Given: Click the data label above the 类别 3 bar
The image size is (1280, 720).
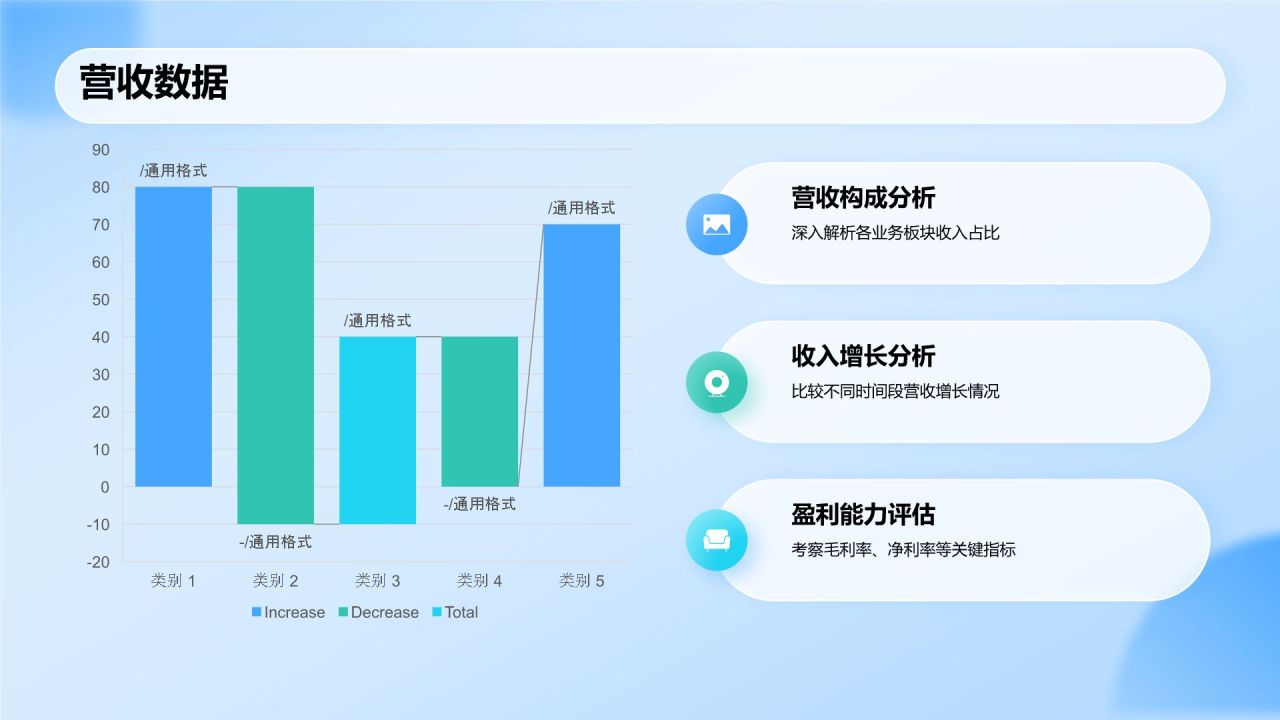Looking at the screenshot, I should click(x=378, y=321).
